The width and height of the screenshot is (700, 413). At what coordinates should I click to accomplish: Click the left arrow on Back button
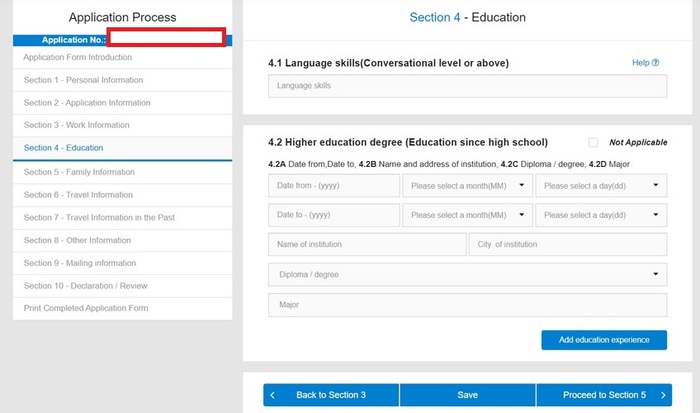pyautogui.click(x=274, y=395)
